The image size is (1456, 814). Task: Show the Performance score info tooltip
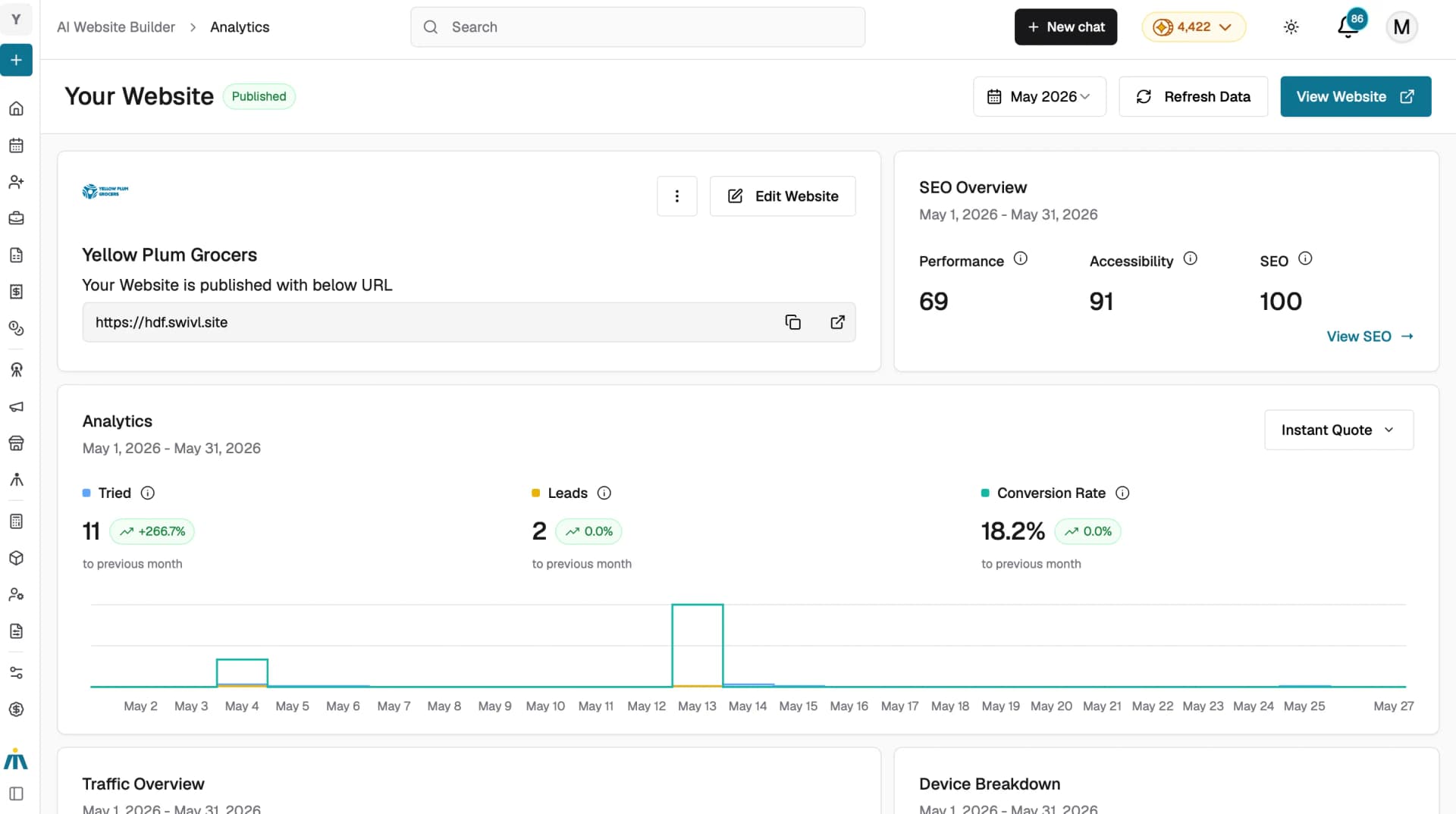click(x=1021, y=258)
